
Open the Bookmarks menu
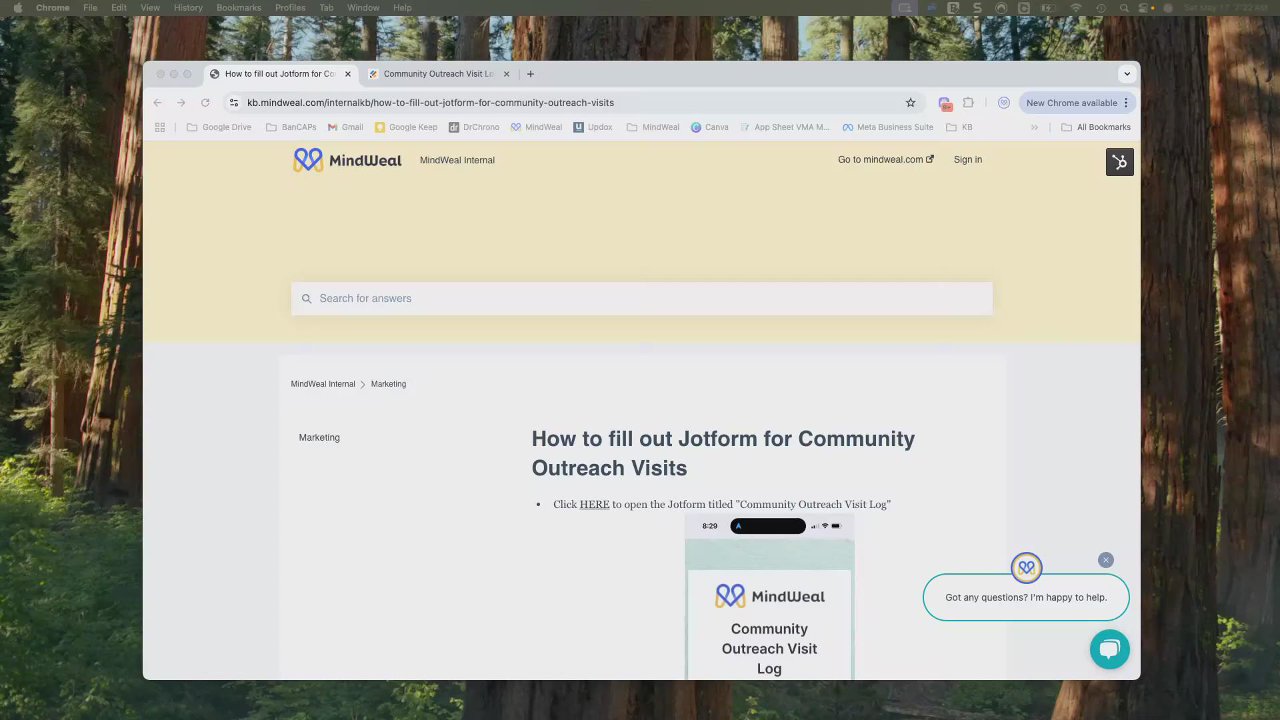239,8
